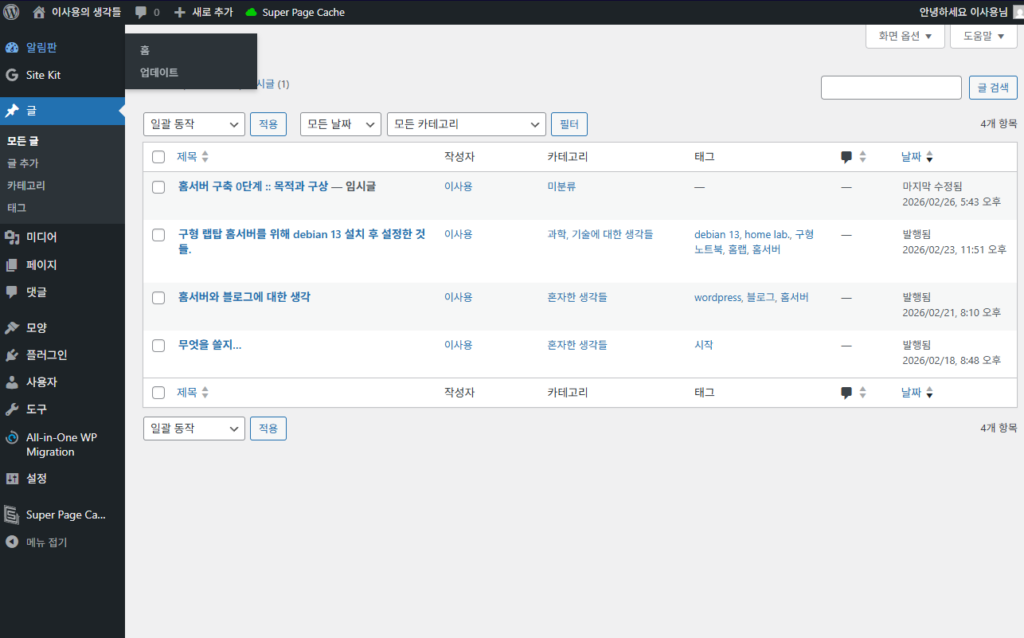This screenshot has width=1024, height=638.
Task: Open the 미디어 media library menu
Action: point(41,238)
